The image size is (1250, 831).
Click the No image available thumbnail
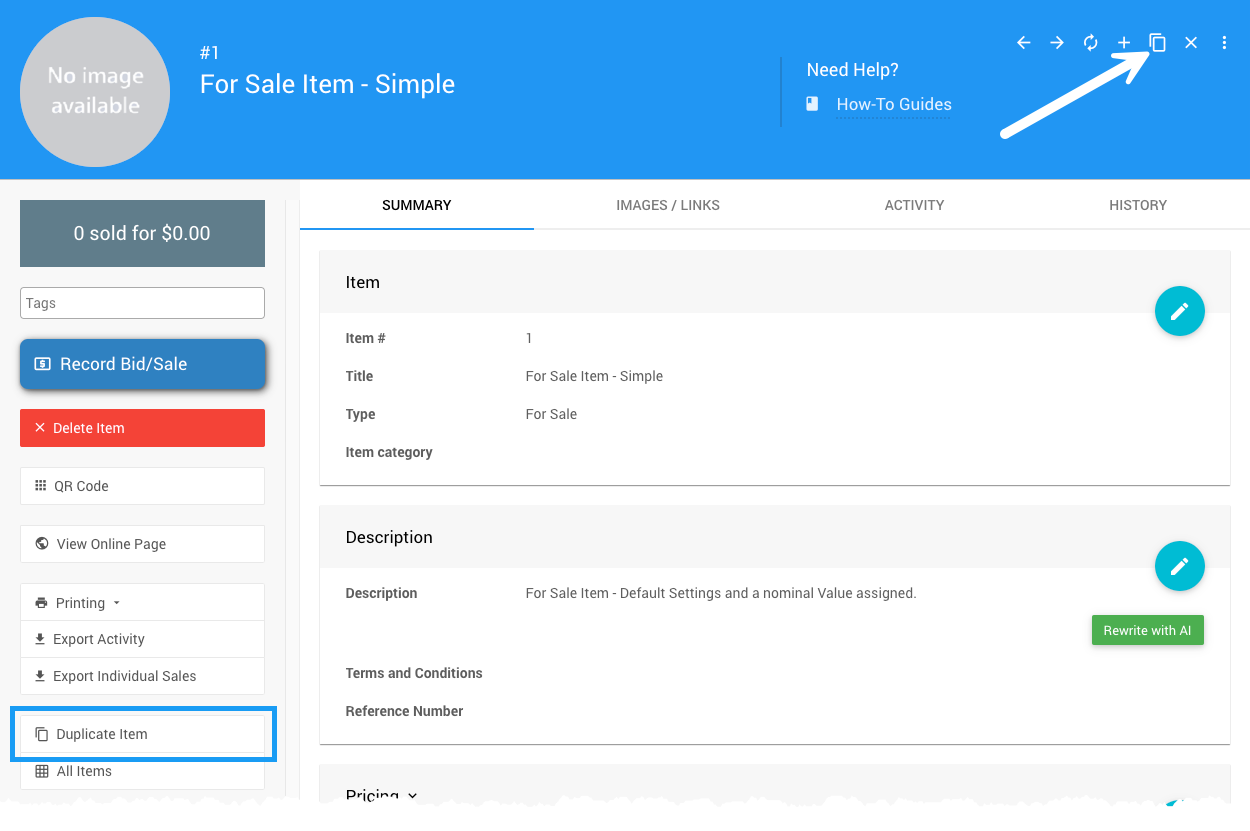coord(95,91)
